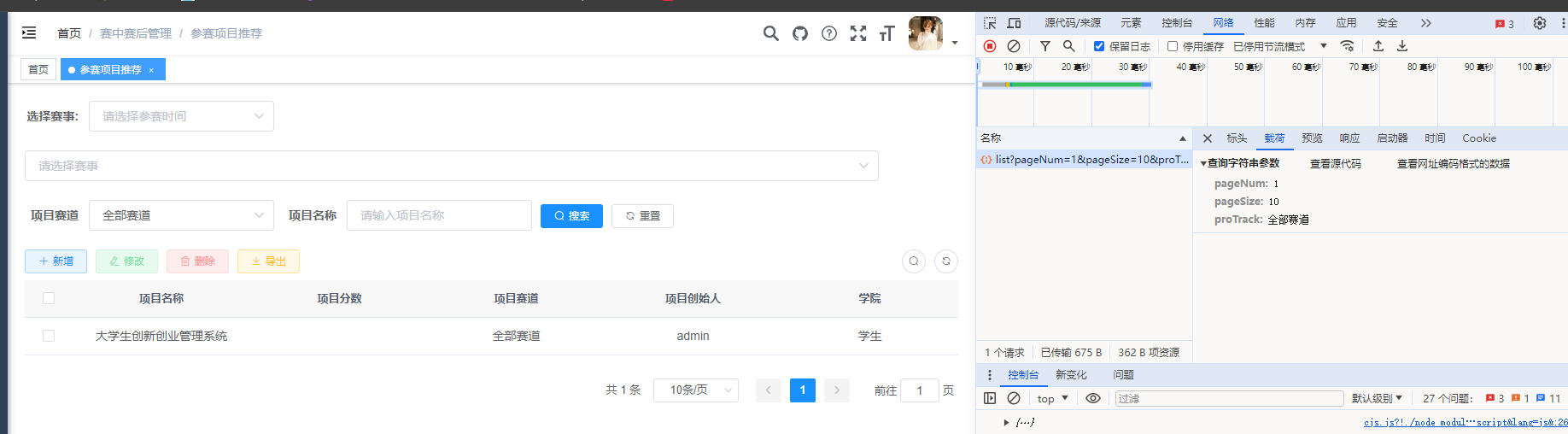
Task: Switch to the 控制台 DevTools tab
Action: point(1177,23)
